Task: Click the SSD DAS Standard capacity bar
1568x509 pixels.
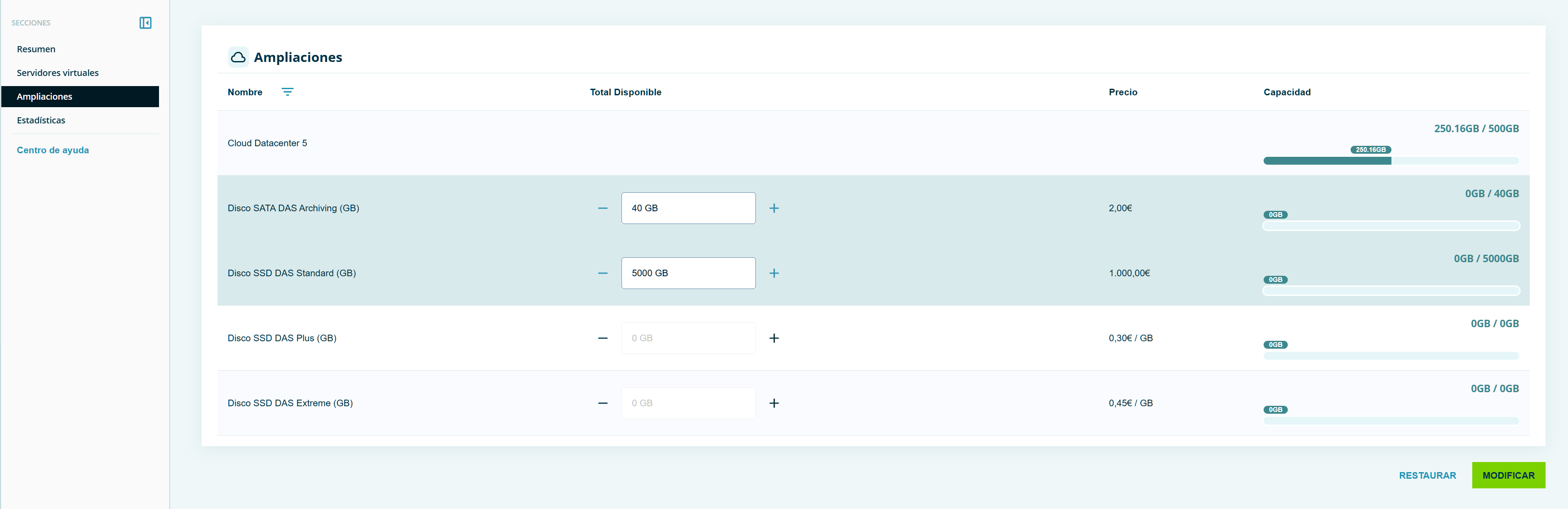Action: pyautogui.click(x=1391, y=291)
